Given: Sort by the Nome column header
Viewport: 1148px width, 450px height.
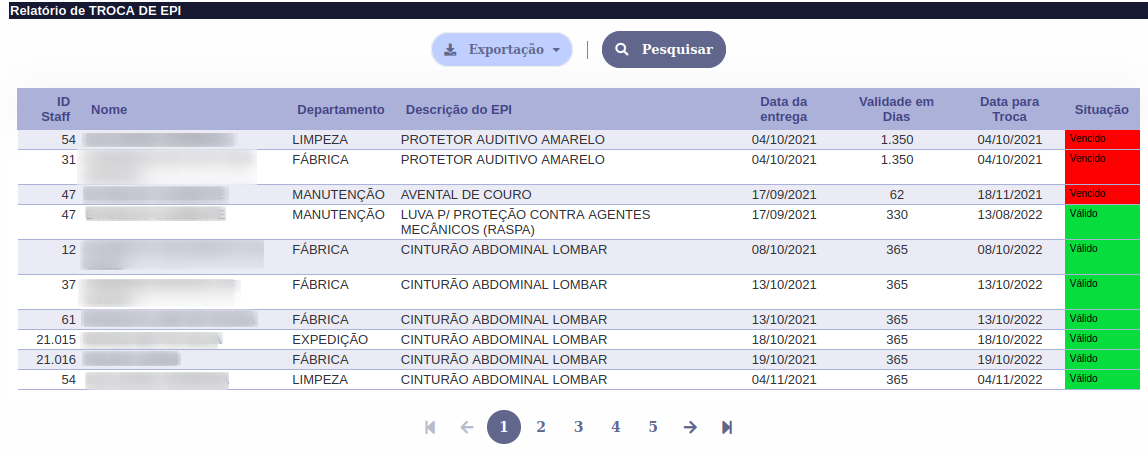Looking at the screenshot, I should [x=109, y=110].
